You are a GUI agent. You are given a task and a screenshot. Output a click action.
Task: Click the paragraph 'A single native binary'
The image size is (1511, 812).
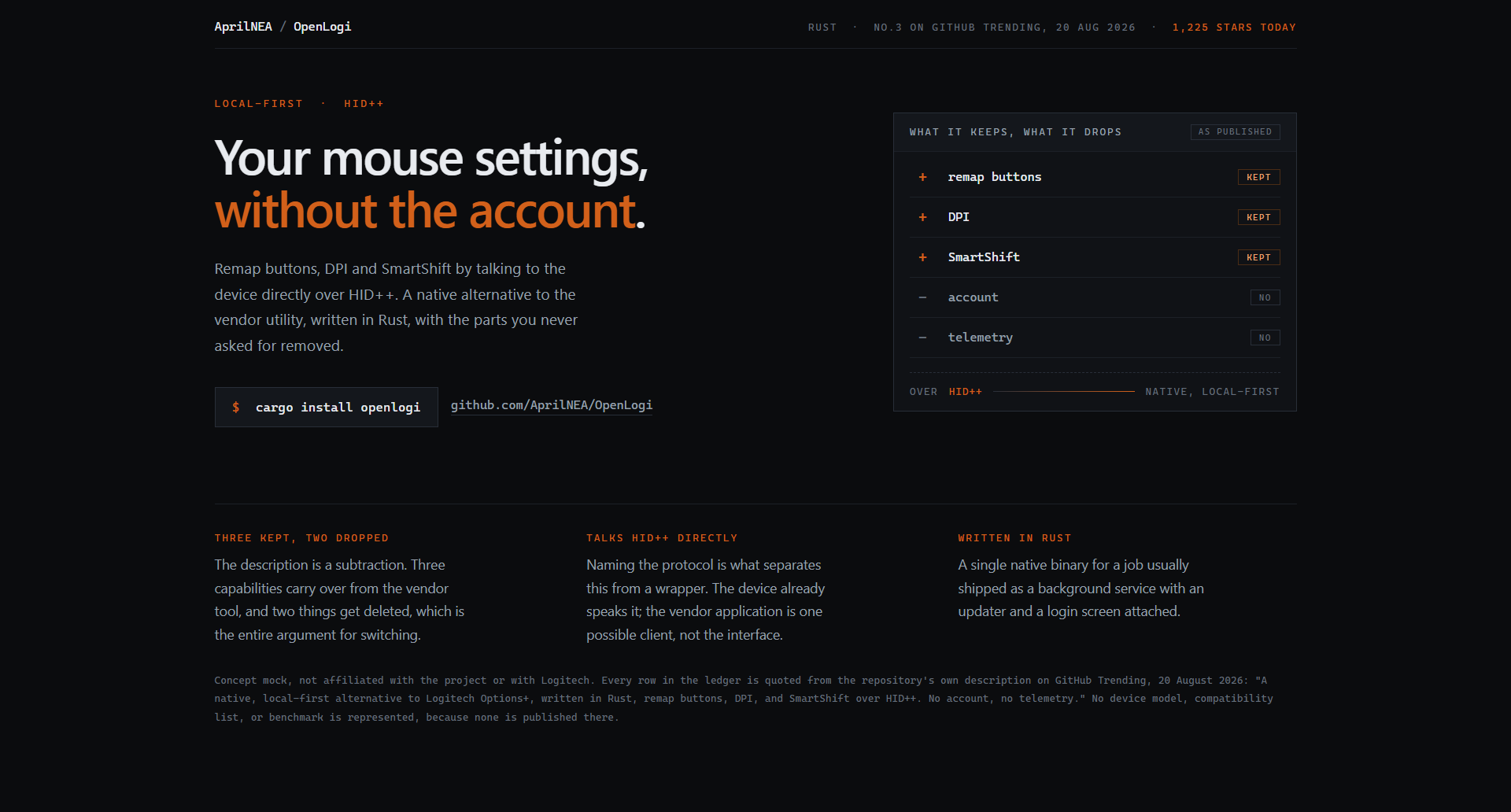point(1081,588)
